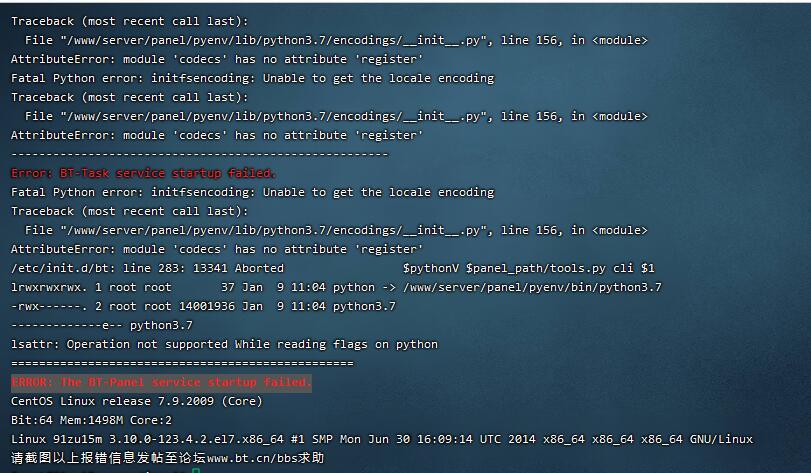Click the -rwx------ python3.7 permission line
Image resolution: width=811 pixels, height=473 pixels.
click(x=203, y=306)
